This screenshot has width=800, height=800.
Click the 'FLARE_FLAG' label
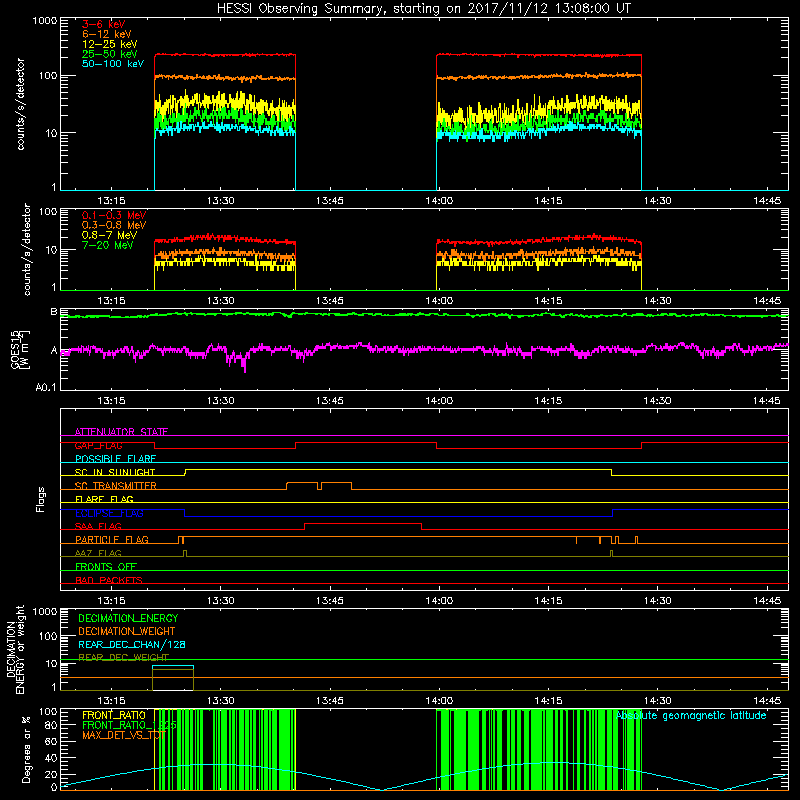click(x=104, y=499)
